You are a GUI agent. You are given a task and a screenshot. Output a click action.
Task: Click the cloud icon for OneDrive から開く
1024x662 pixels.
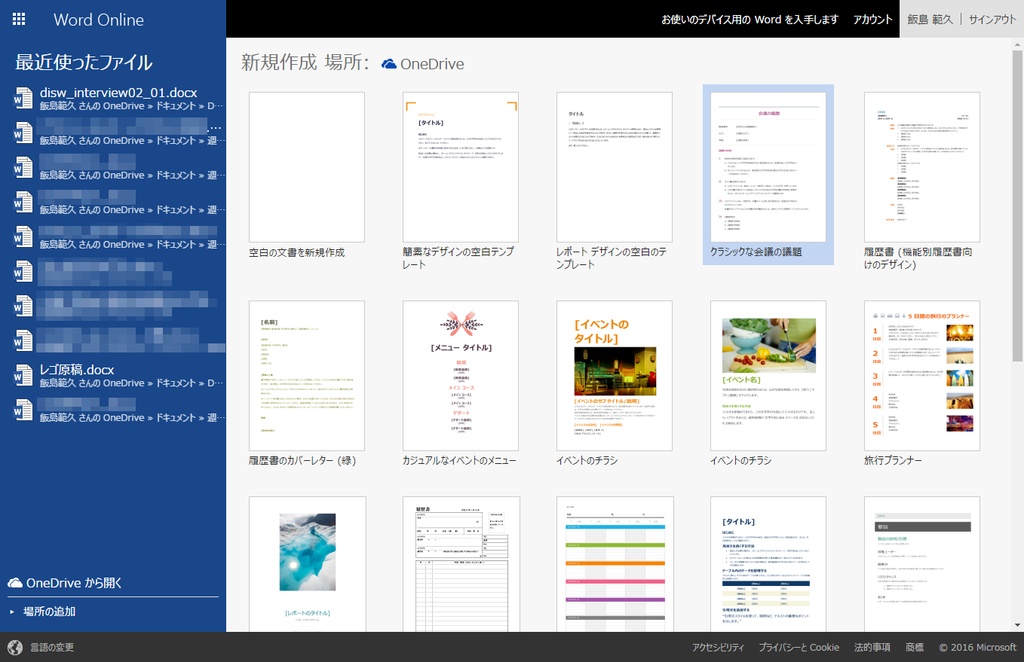[x=15, y=583]
